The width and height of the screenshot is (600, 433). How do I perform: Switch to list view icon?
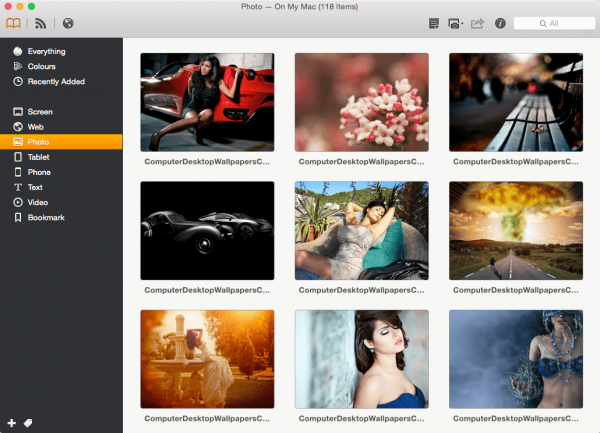click(x=434, y=23)
